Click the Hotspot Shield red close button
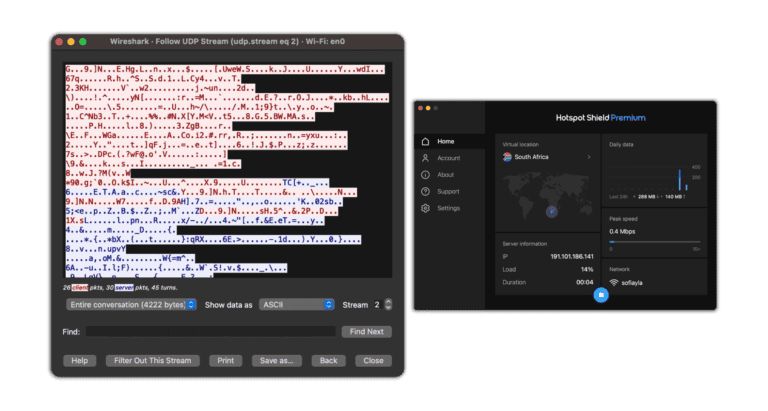 (x=420, y=108)
